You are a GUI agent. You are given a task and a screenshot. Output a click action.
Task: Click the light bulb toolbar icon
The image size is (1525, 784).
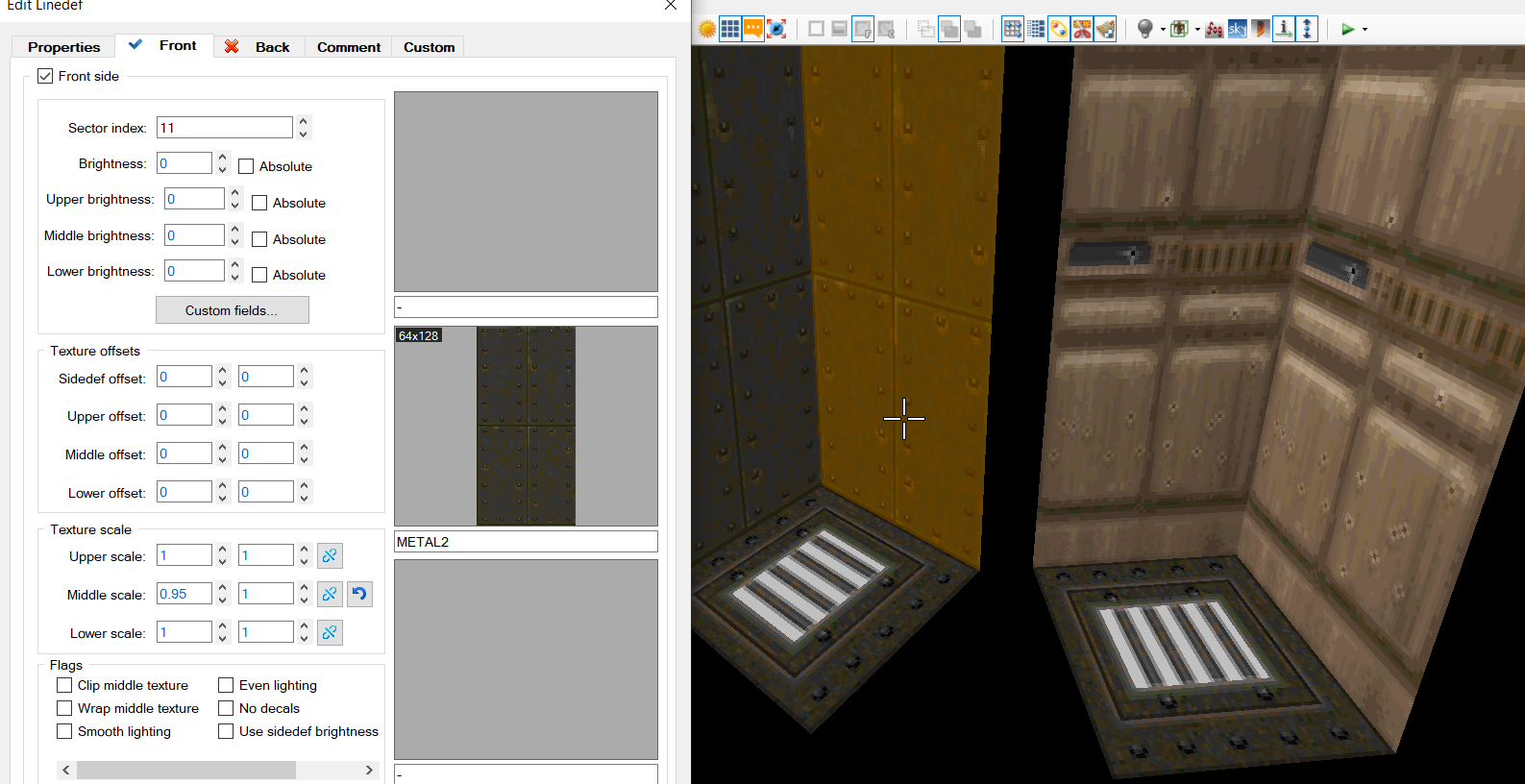point(1144,29)
